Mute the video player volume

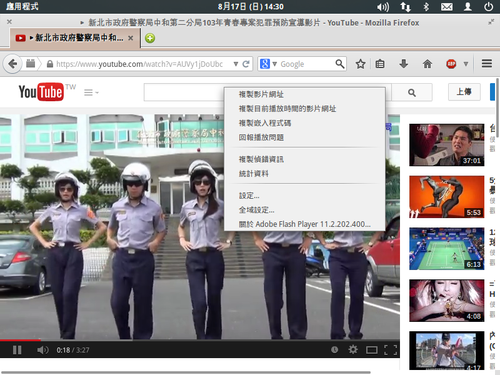pos(43,350)
